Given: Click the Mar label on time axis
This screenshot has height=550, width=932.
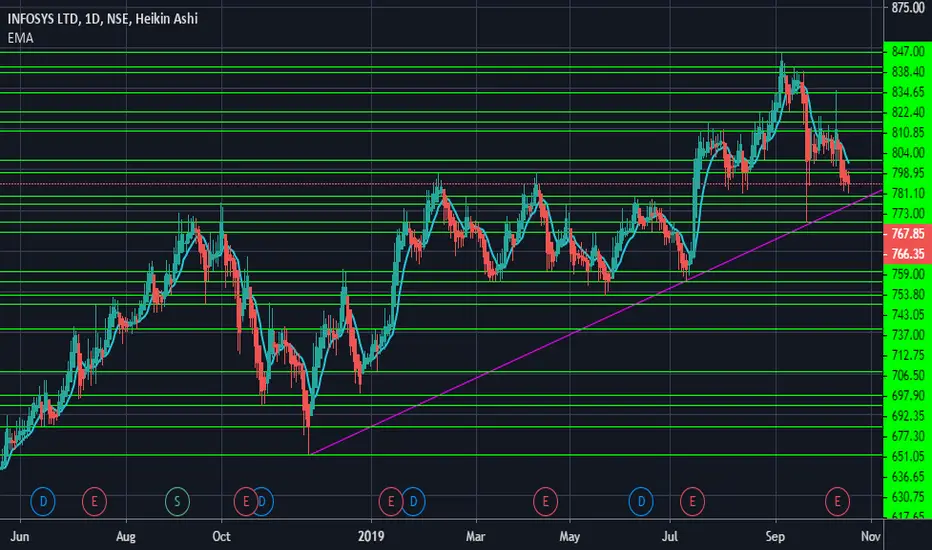Looking at the screenshot, I should (476, 536).
